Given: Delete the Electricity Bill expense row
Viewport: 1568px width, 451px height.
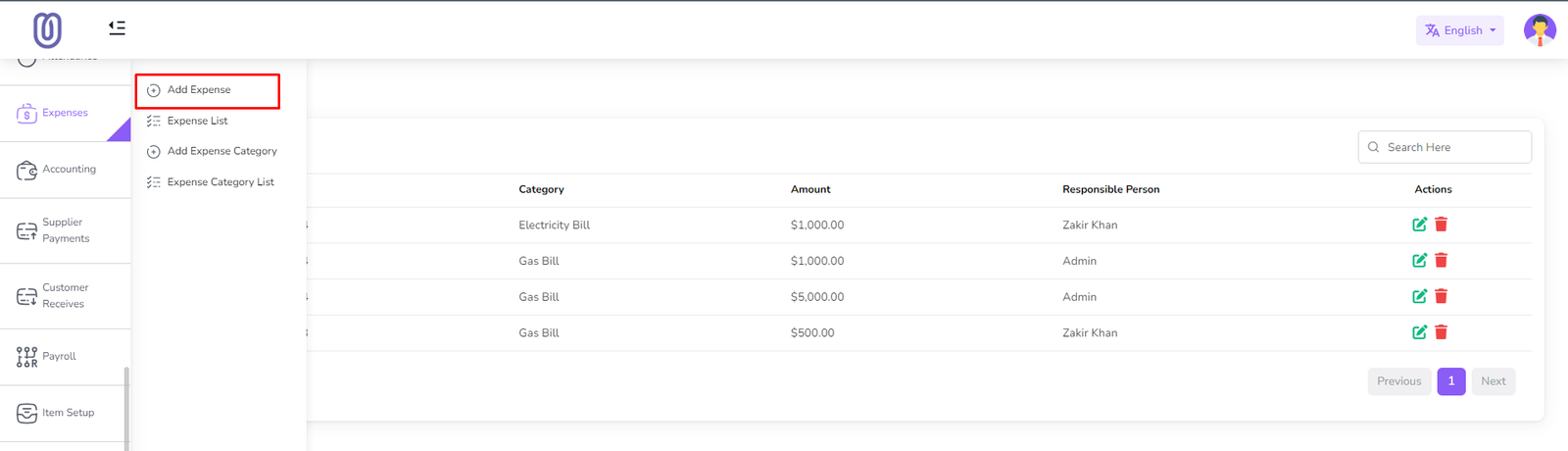Looking at the screenshot, I should pyautogui.click(x=1441, y=225).
